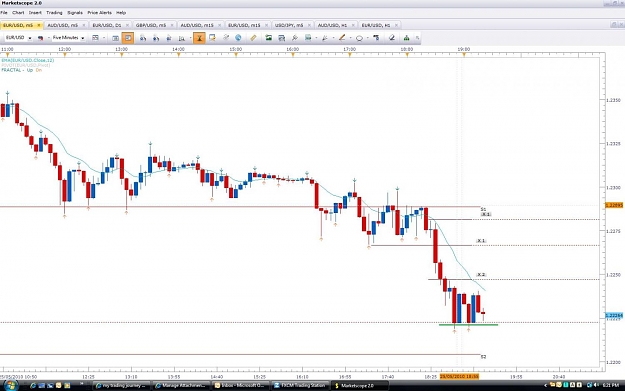The width and height of the screenshot is (625, 391).
Task: Open the Signals menu
Action: pos(75,13)
